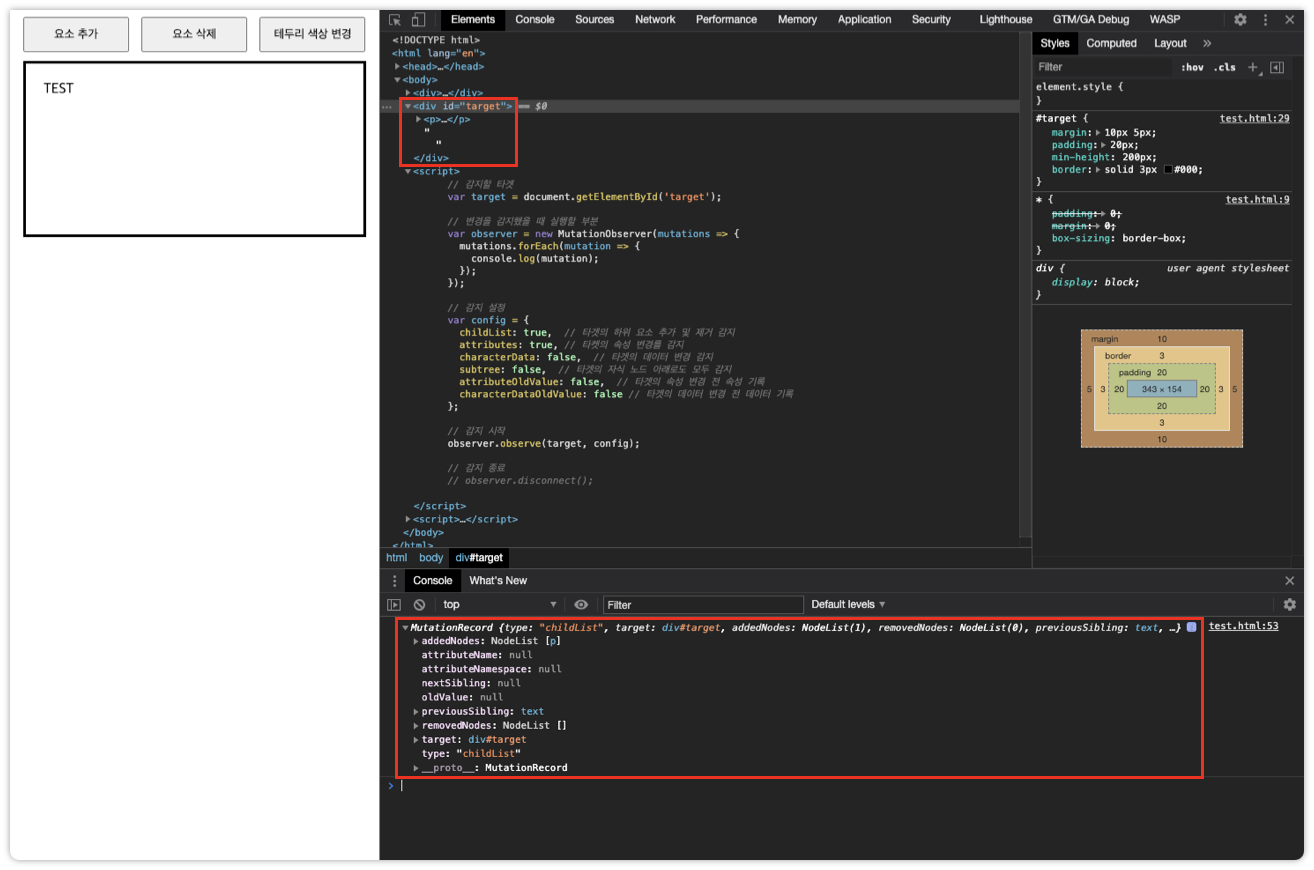Open the test.html:53 console source link
The image size is (1314, 870).
point(1243,626)
